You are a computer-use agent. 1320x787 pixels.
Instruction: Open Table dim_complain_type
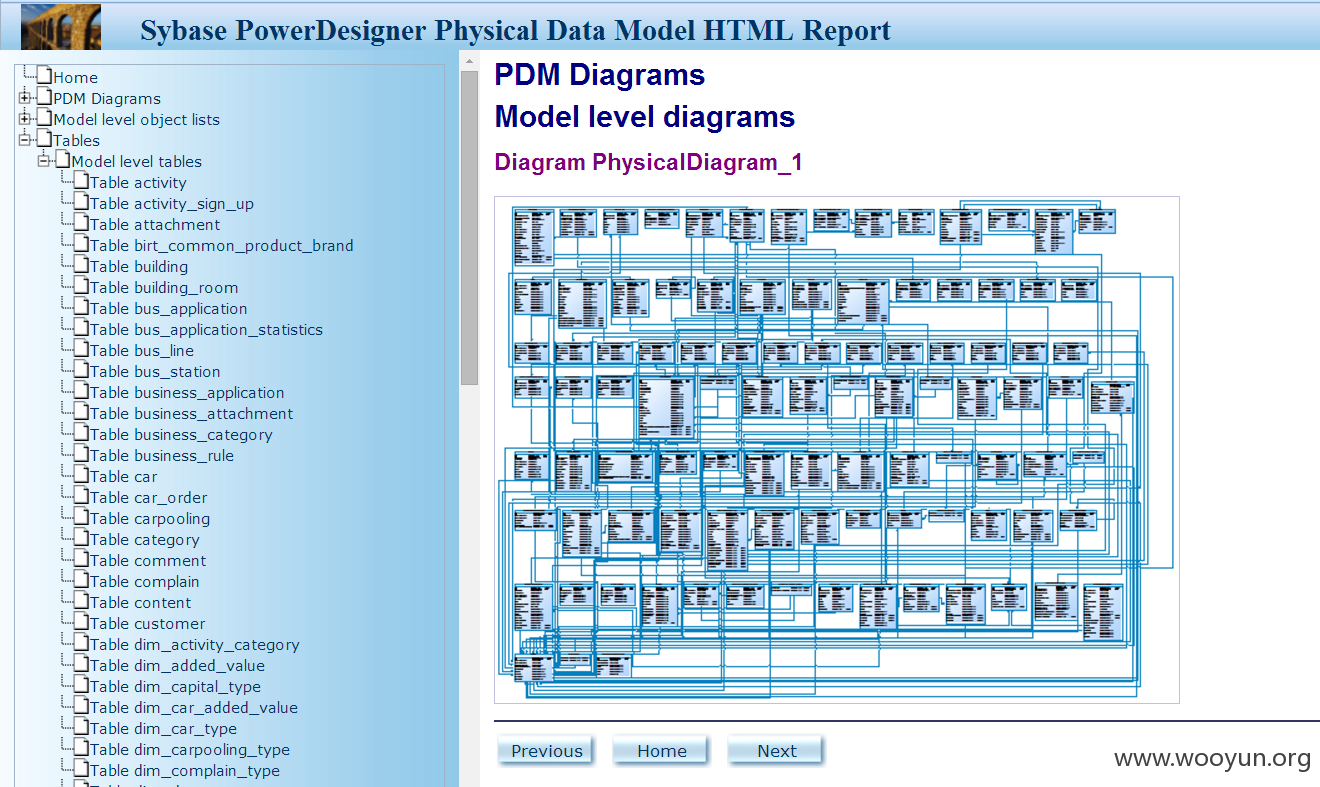pos(185,770)
